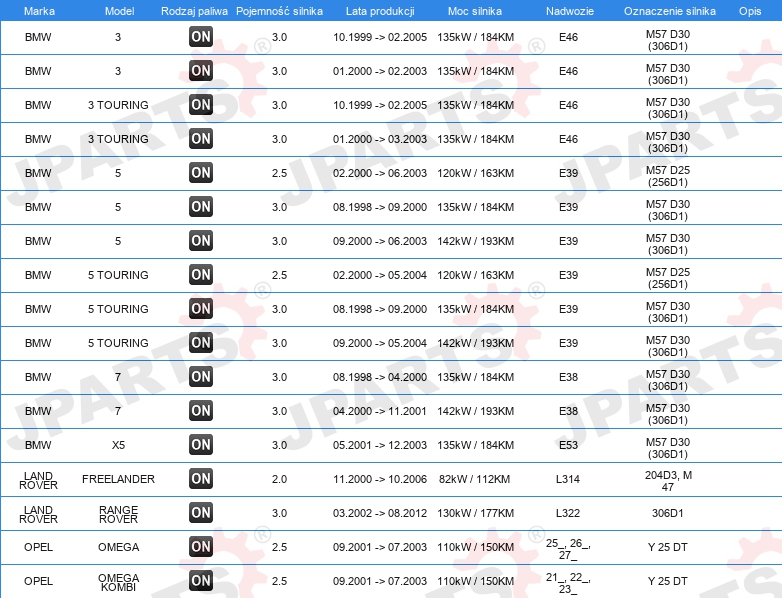Select the OMEGA KOMBI model cell
The image size is (782, 598).
[118, 582]
